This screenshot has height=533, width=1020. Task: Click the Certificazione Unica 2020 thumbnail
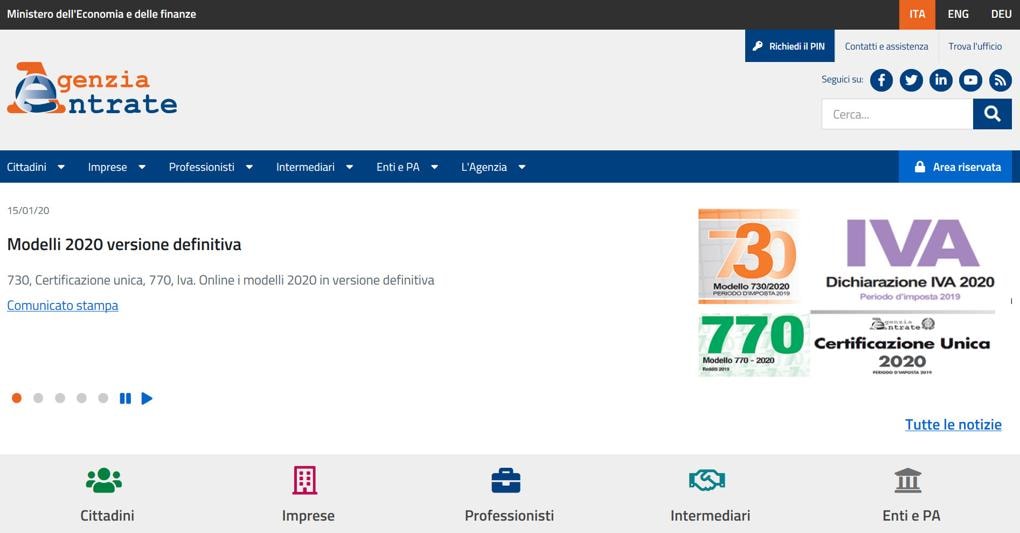(902, 346)
